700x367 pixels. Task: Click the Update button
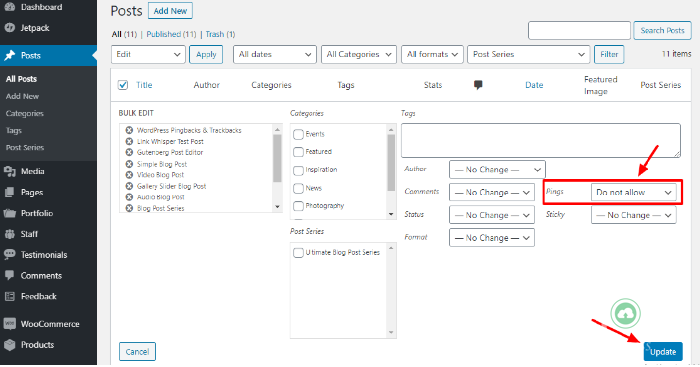click(x=663, y=352)
